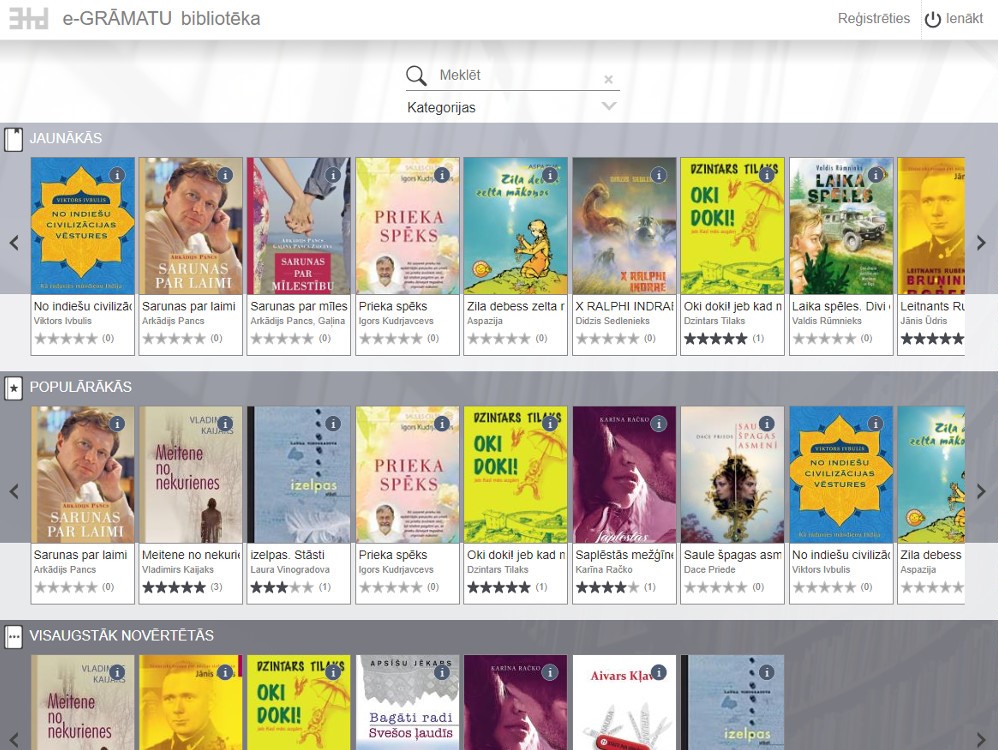Go to previous books in Visaugstāk novērtētās carousel
Screen dimensions: 998x750
pyautogui.click(x=14, y=739)
